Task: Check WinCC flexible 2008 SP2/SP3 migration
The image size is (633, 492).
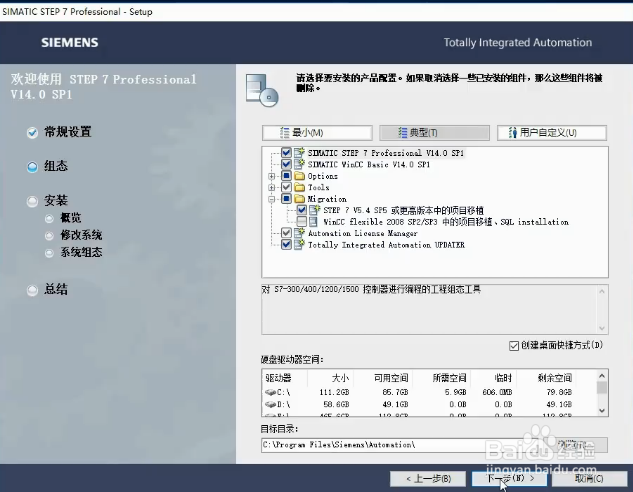Action: [302, 222]
